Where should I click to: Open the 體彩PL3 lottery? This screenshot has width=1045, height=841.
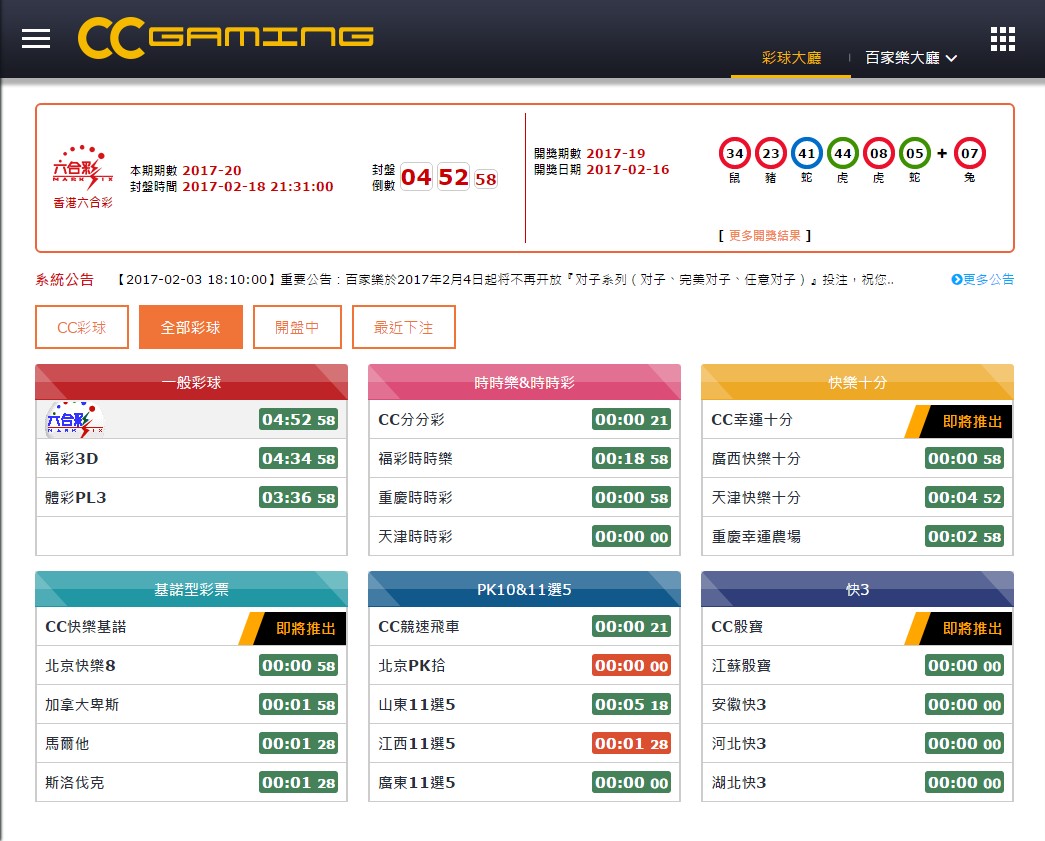click(191, 498)
